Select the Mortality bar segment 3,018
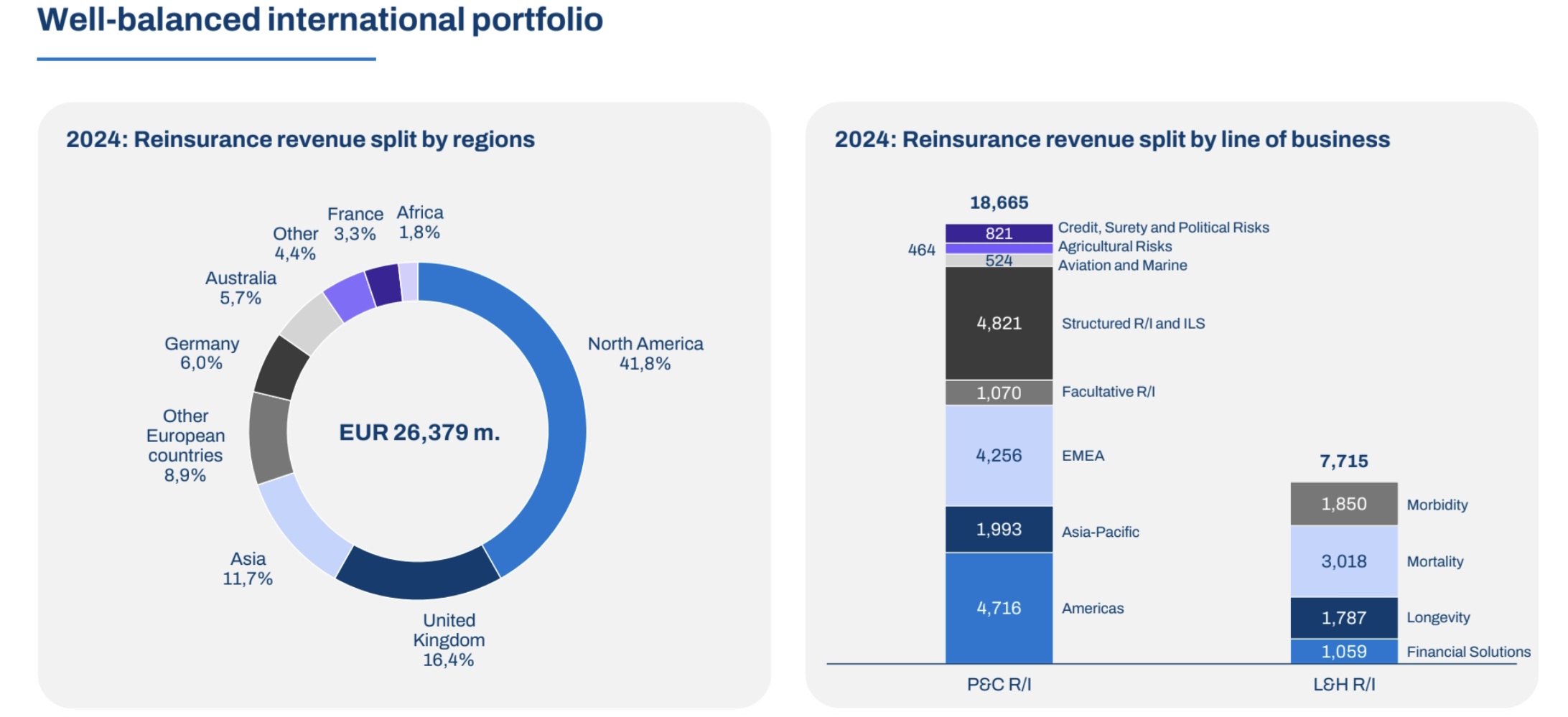The width and height of the screenshot is (1568, 717). click(1344, 561)
